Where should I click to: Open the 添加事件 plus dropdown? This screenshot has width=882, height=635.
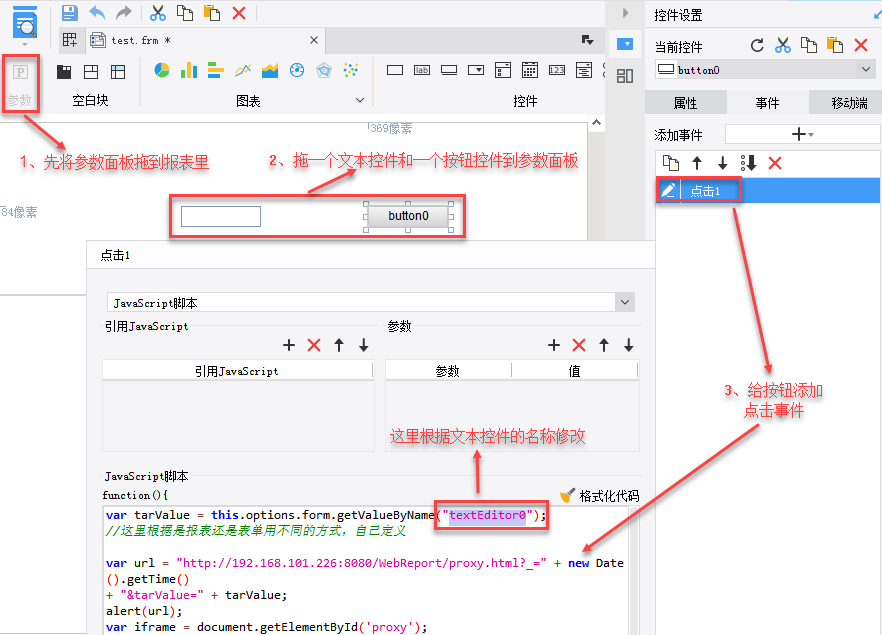click(802, 134)
